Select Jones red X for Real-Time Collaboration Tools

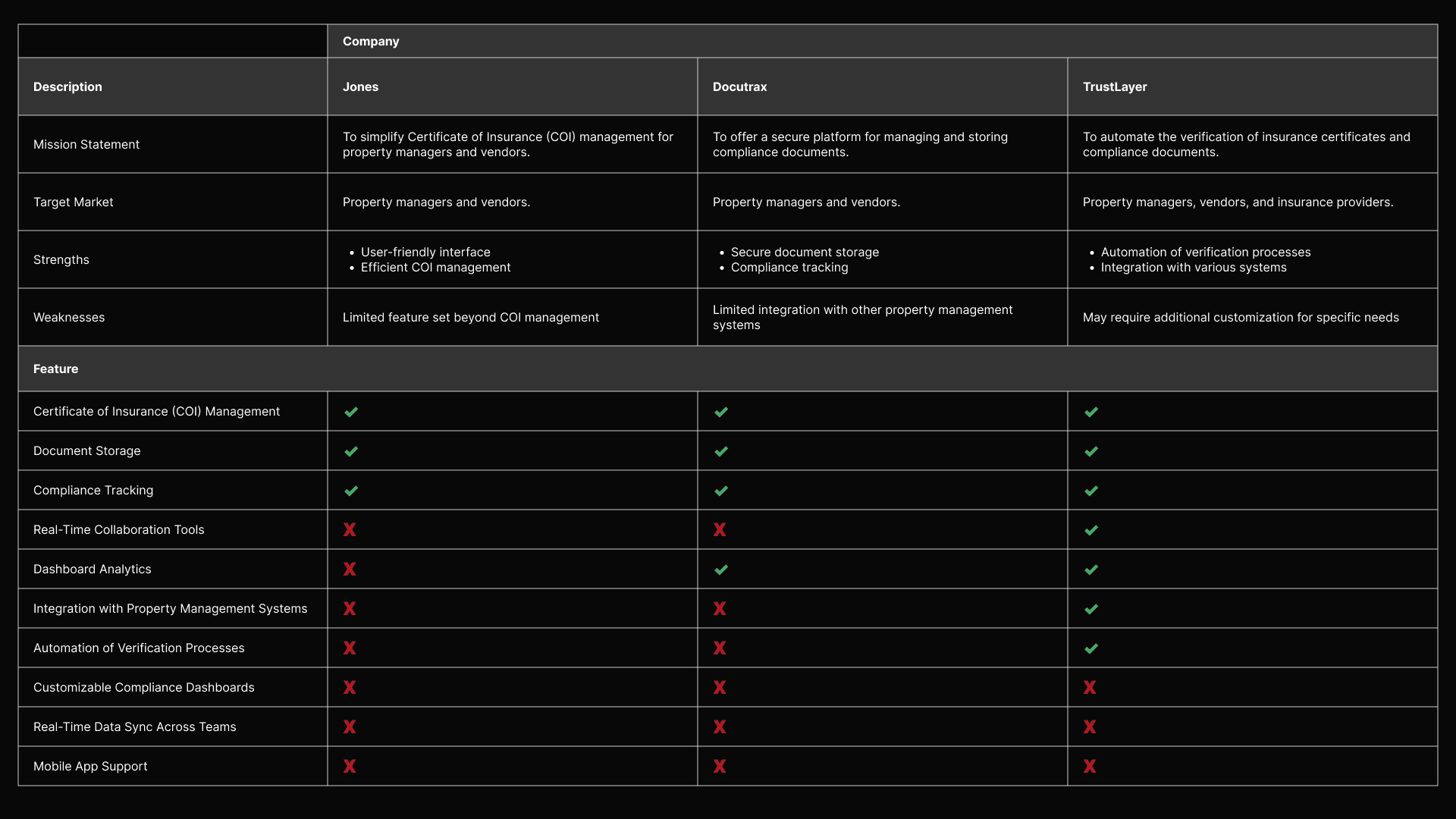point(350,529)
